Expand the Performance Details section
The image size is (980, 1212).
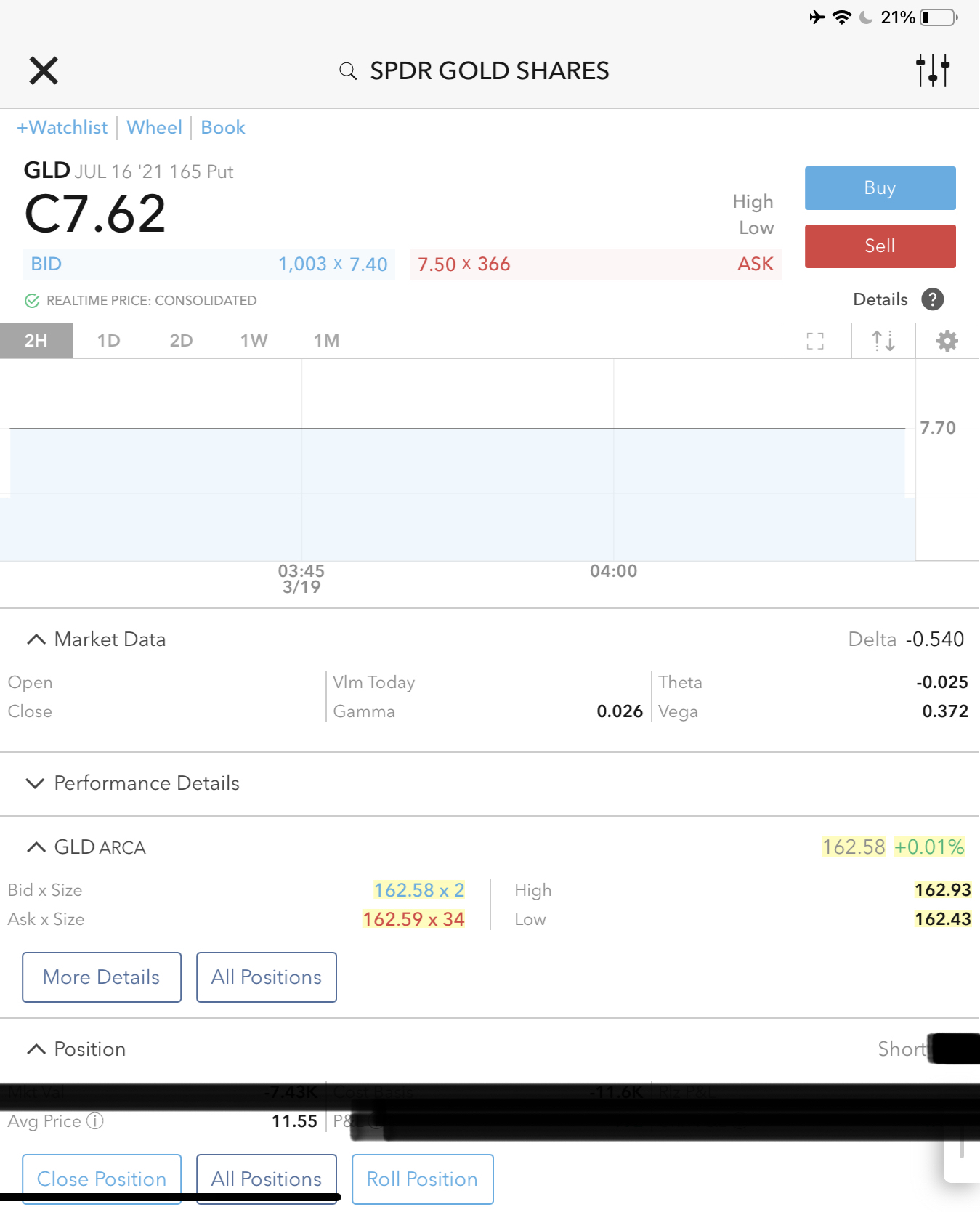(36, 783)
